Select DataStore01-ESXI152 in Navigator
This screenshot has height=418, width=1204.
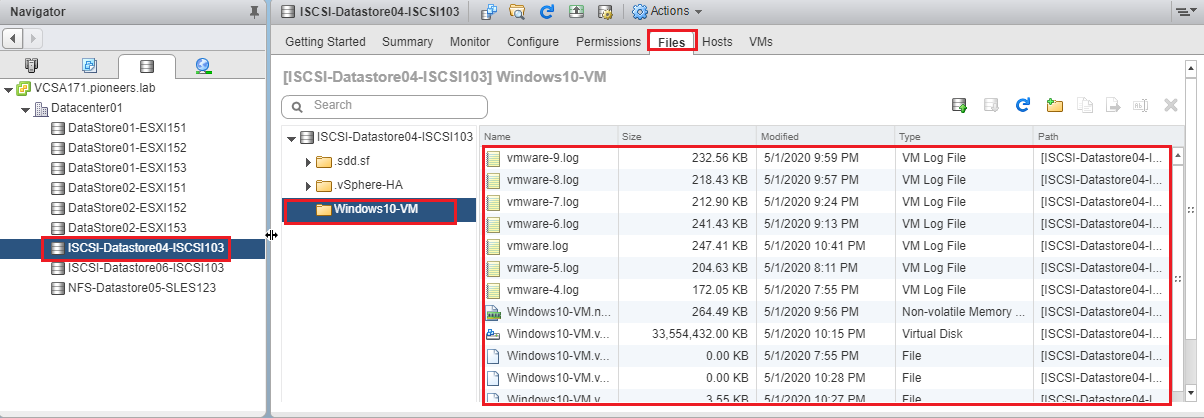pos(117,148)
